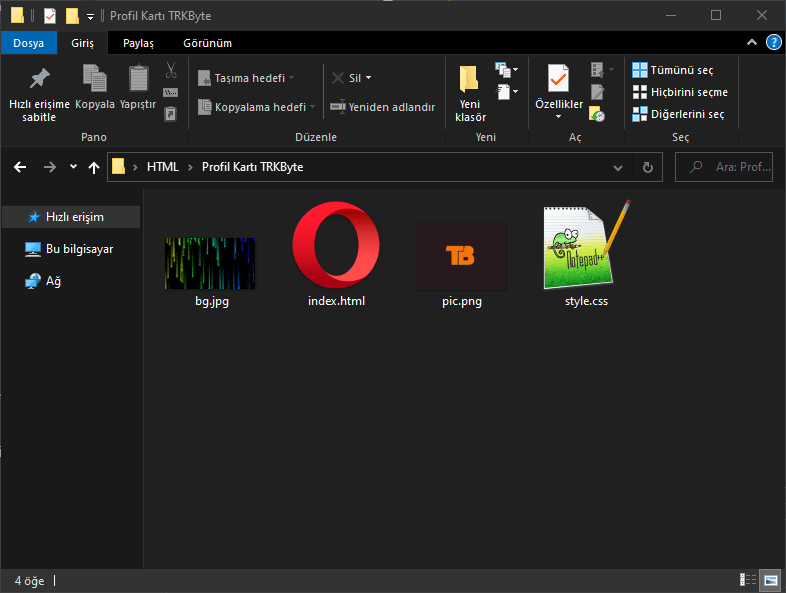Expand the Sil dropdown arrow
This screenshot has width=786, height=593.
(x=368, y=78)
